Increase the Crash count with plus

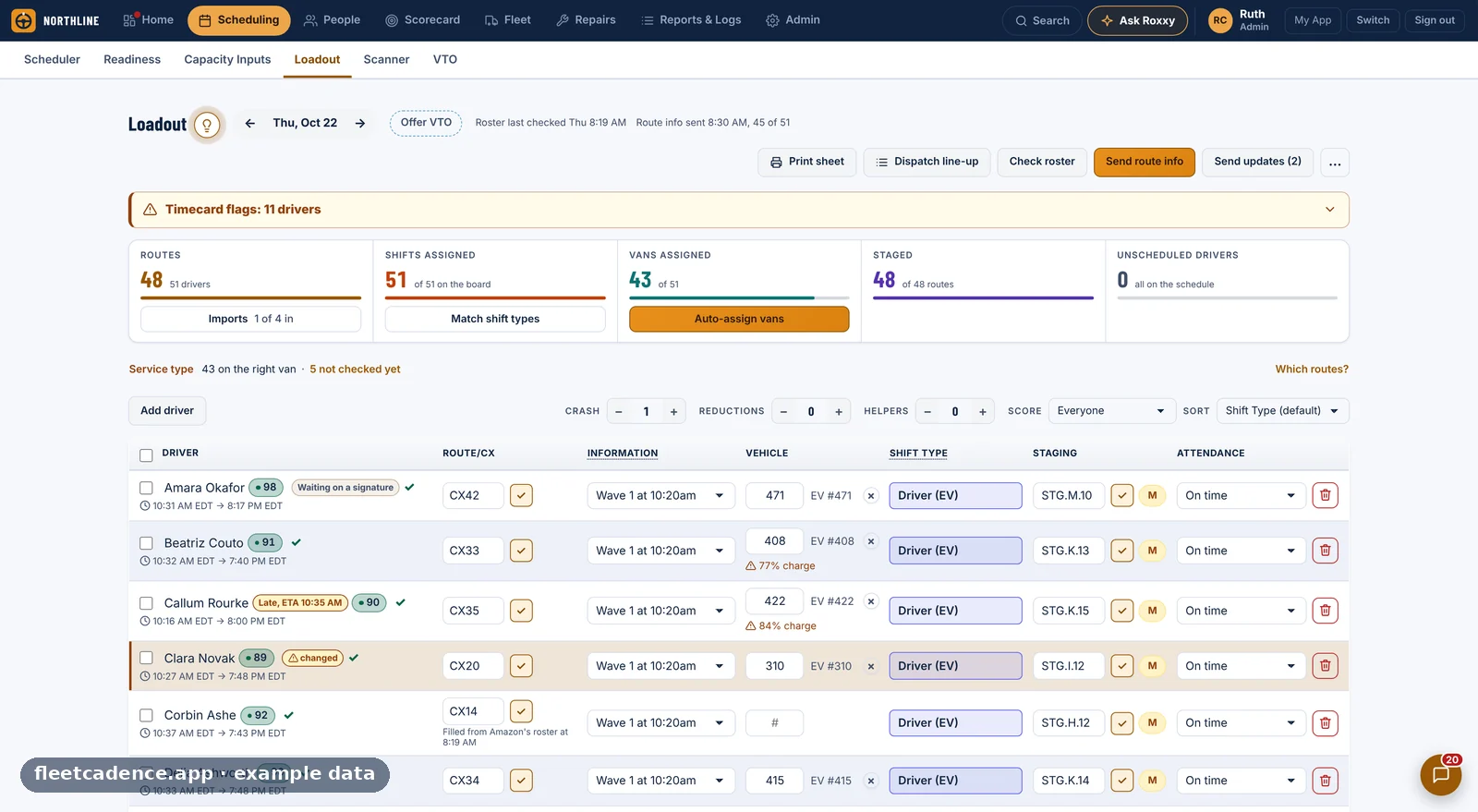click(x=673, y=412)
